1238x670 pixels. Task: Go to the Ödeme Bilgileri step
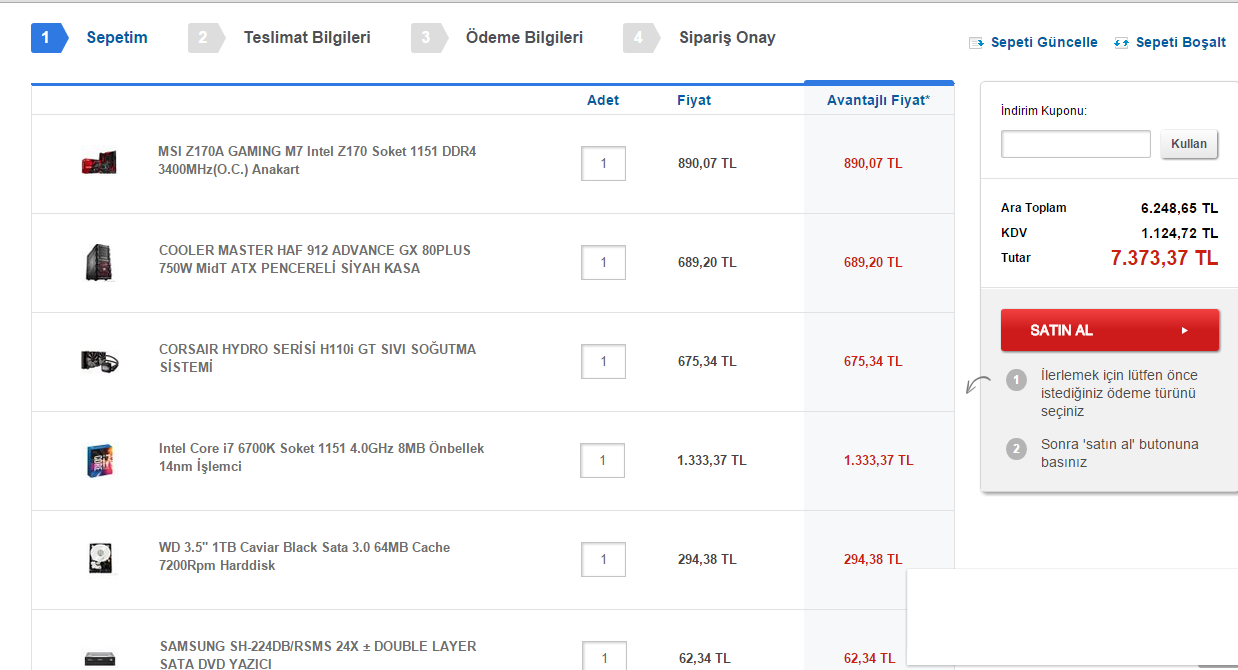[497, 38]
